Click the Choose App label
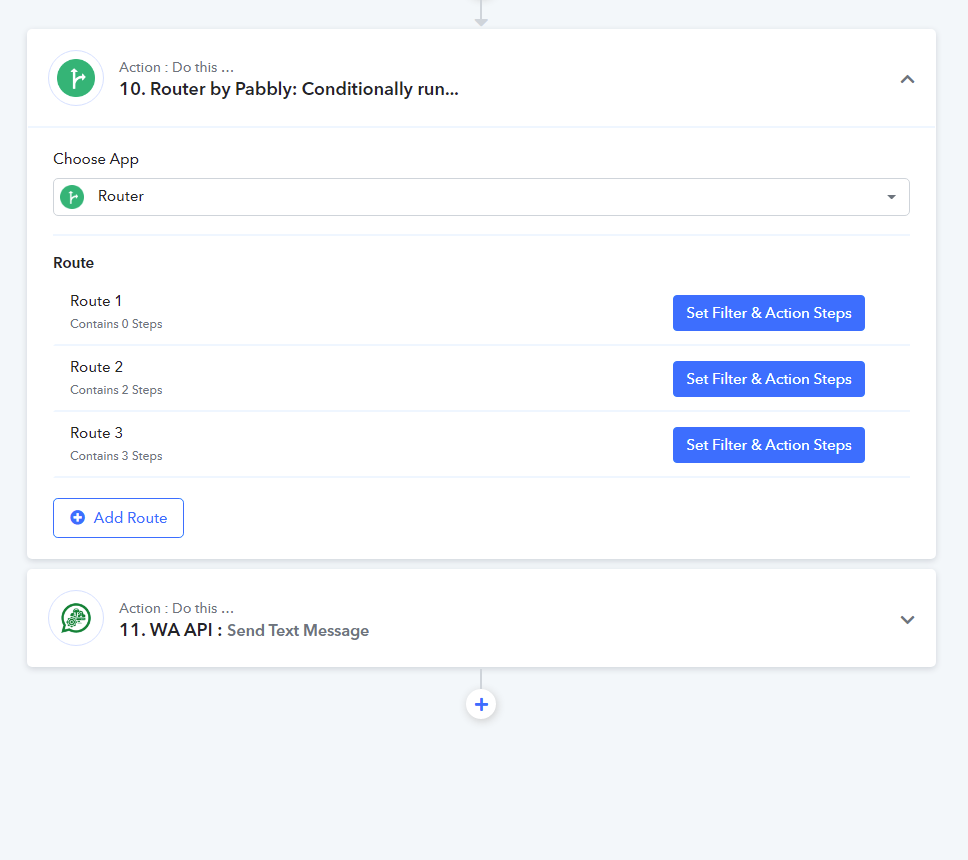The width and height of the screenshot is (968, 860). tap(96, 159)
